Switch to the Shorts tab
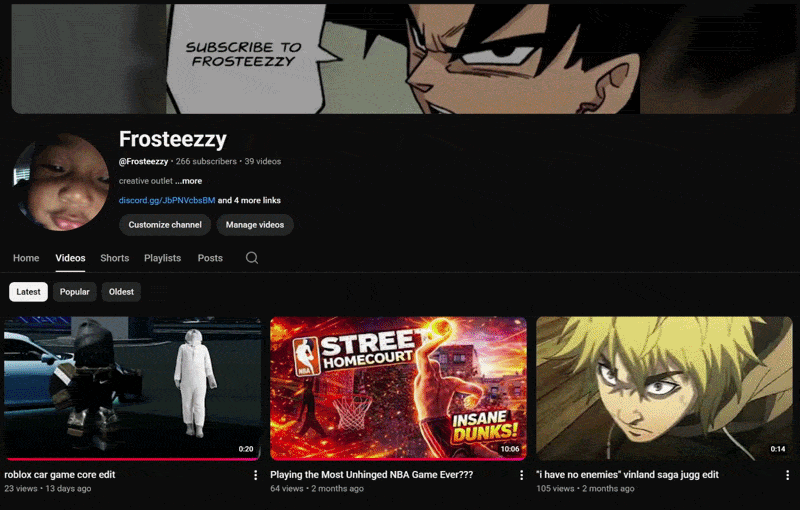800x510 pixels. (115, 258)
